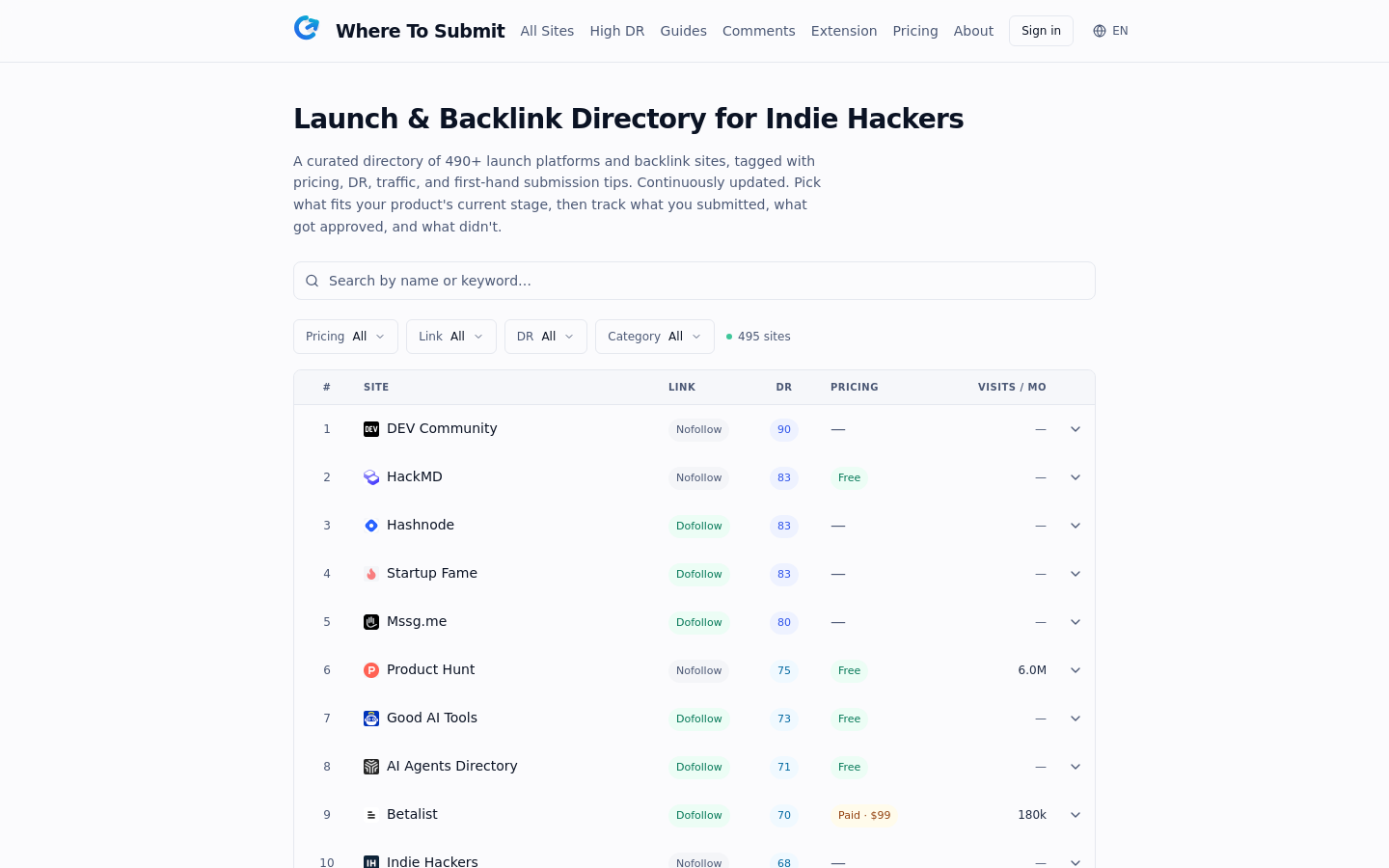This screenshot has height=868, width=1389.
Task: Click the Hashnode favicon
Action: (371, 526)
